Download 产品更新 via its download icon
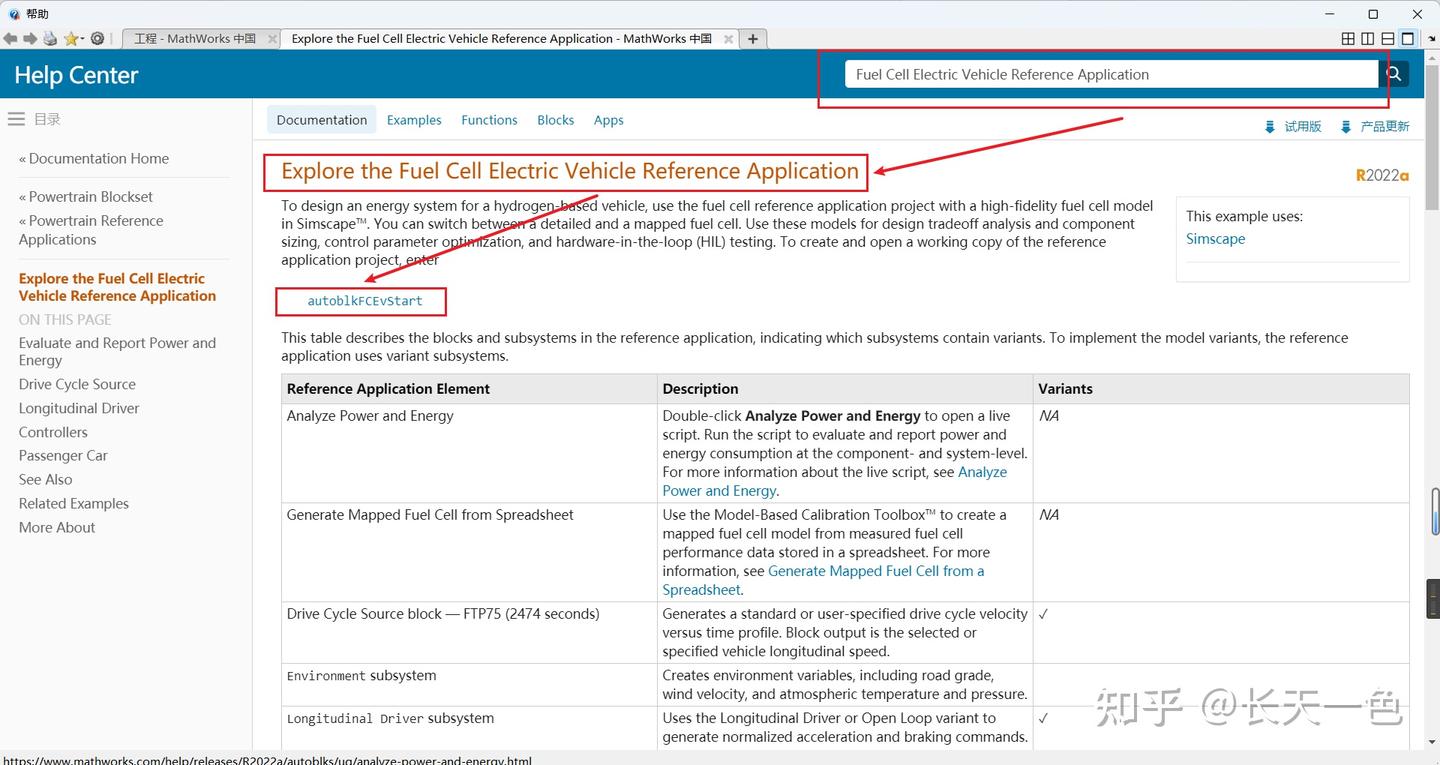The height and width of the screenshot is (765, 1440). click(1345, 126)
